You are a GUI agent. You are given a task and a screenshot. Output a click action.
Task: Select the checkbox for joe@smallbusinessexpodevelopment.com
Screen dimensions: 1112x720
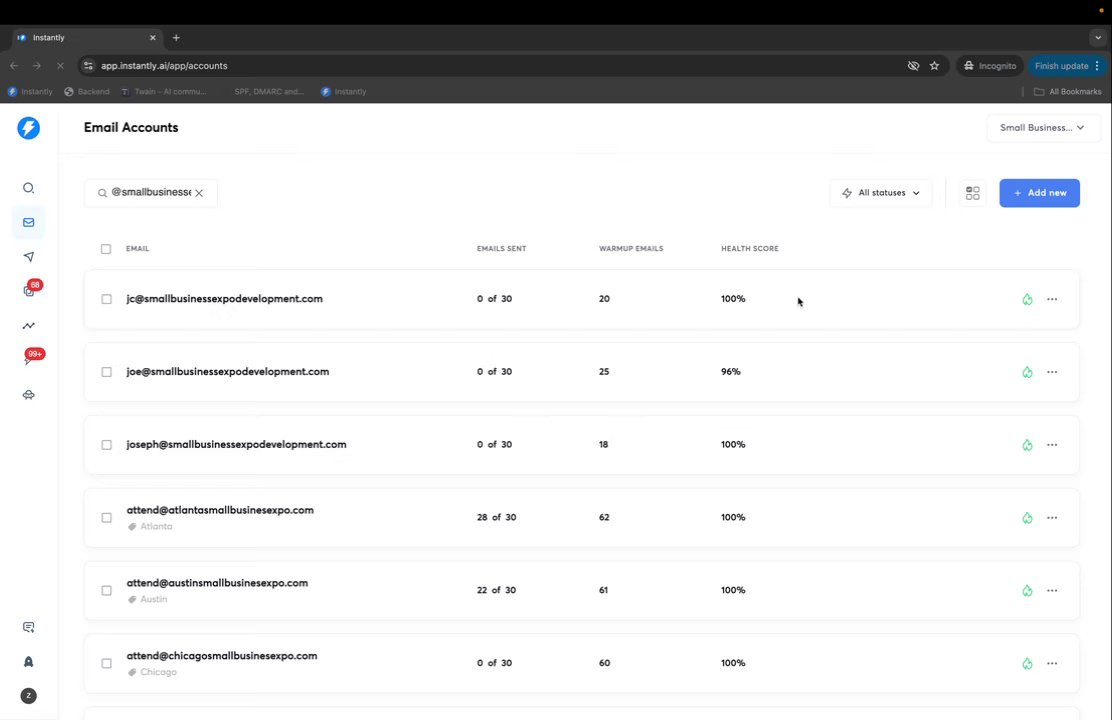pos(106,372)
